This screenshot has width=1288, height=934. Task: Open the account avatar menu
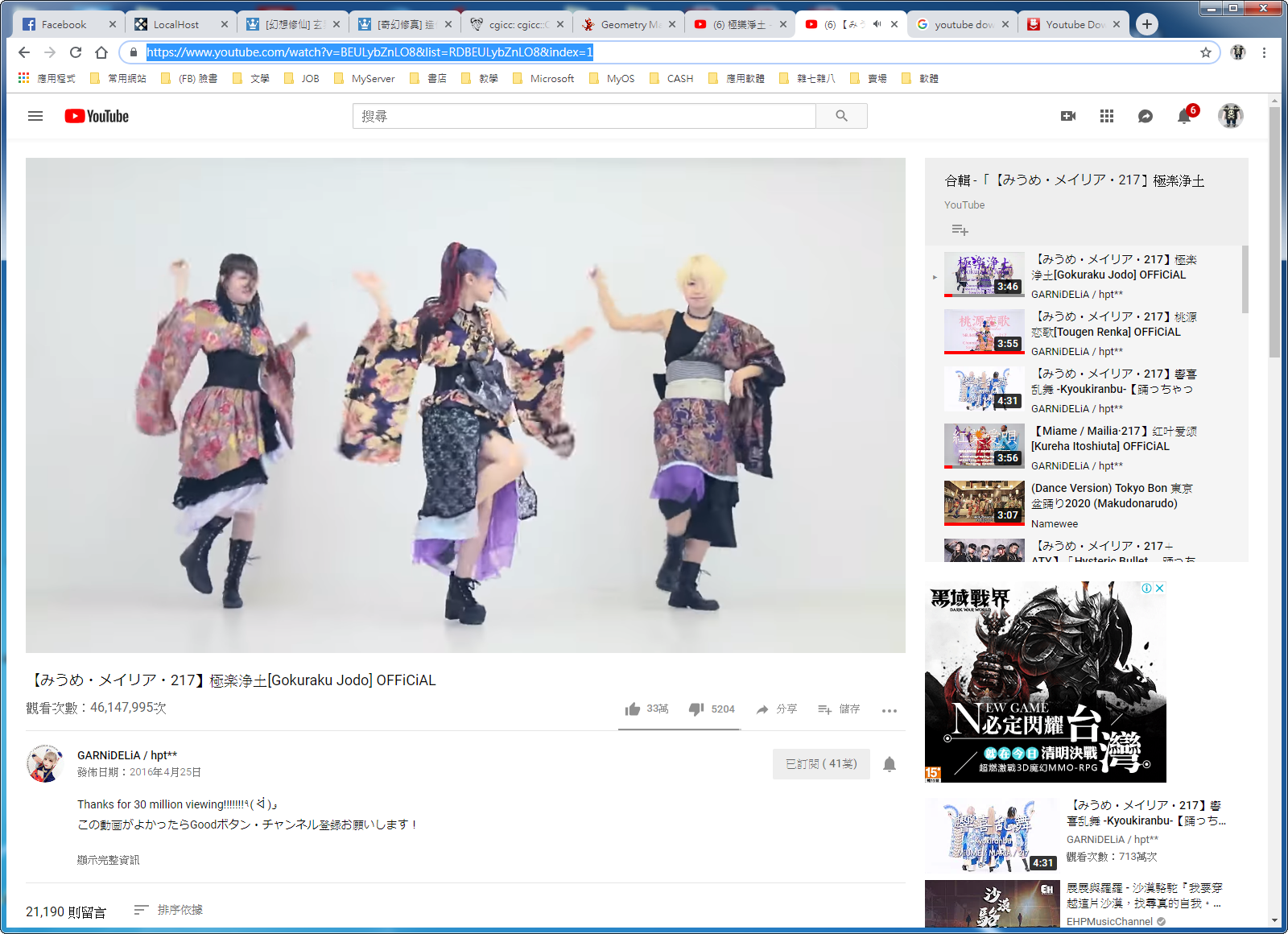pyautogui.click(x=1231, y=116)
